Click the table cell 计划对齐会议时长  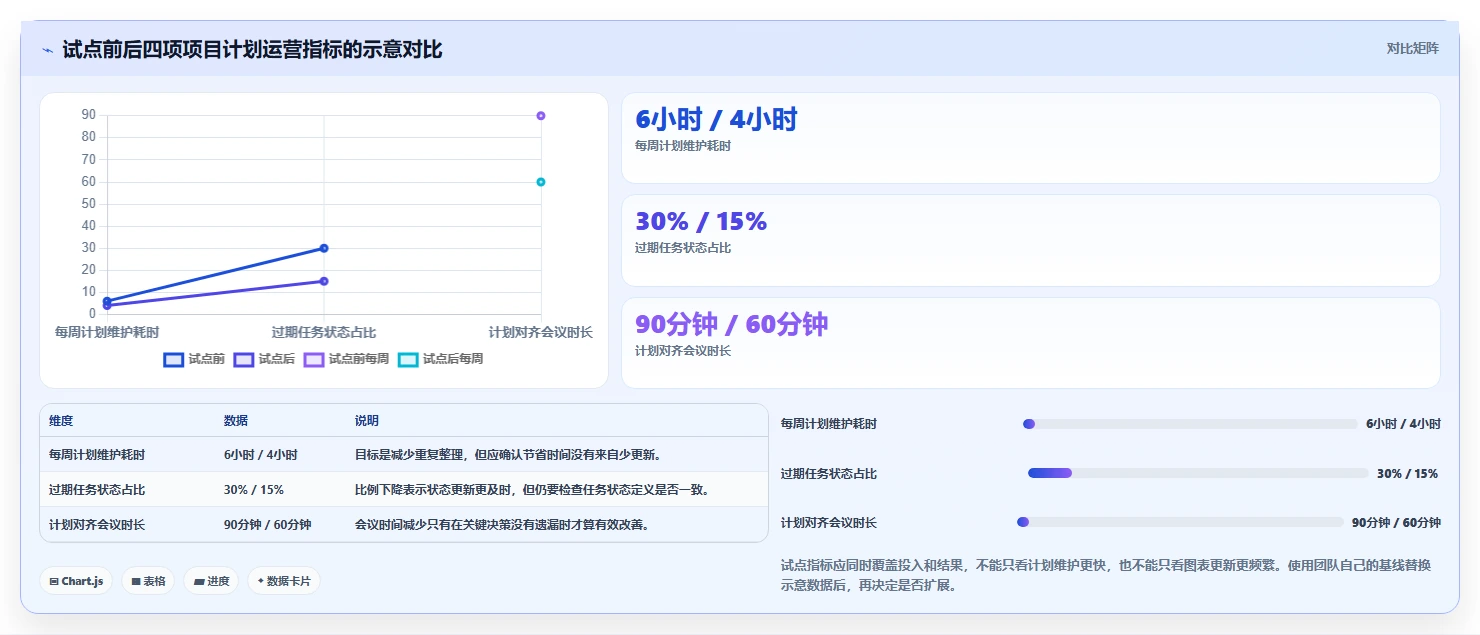pos(97,525)
